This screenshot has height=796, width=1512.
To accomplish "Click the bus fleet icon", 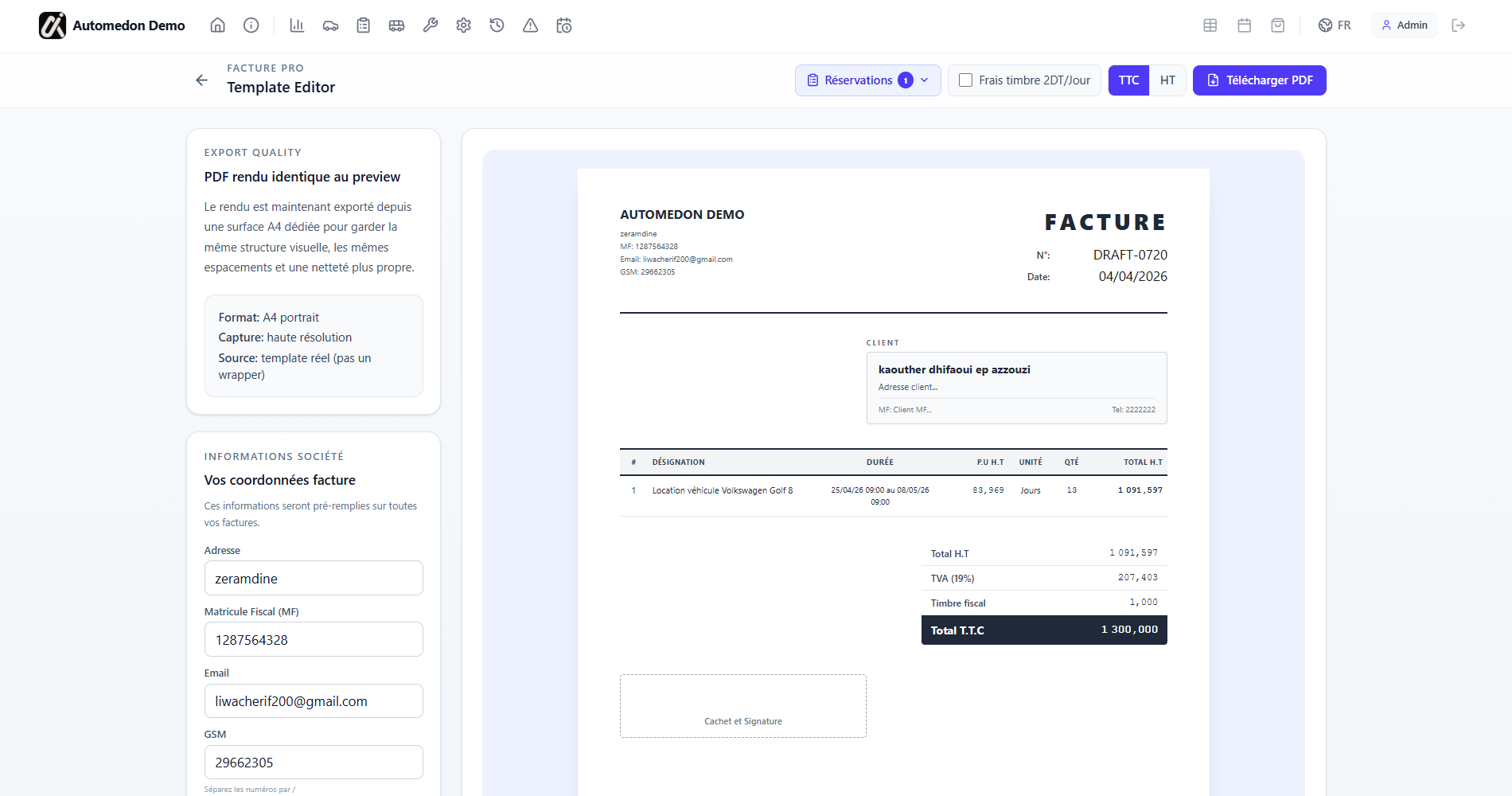I will pyautogui.click(x=396, y=25).
